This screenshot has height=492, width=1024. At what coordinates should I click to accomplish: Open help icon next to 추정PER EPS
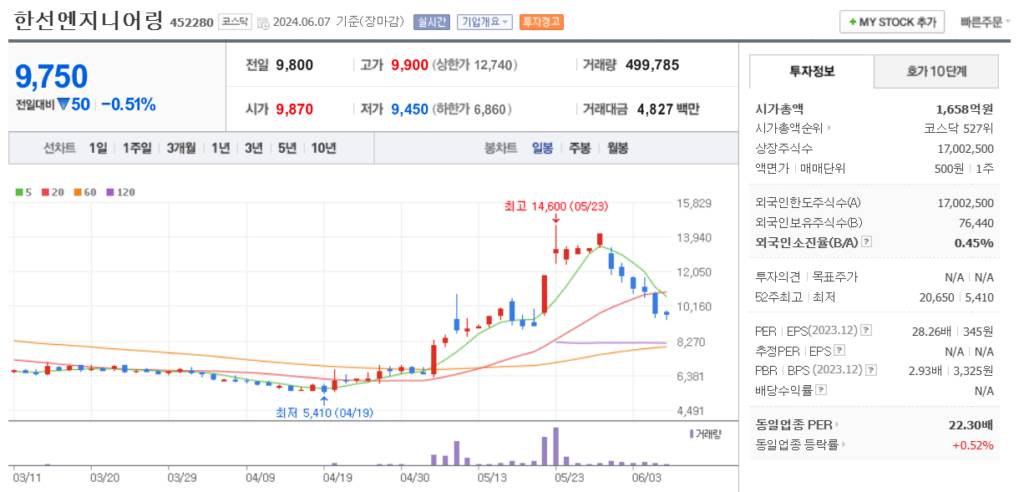tap(840, 350)
